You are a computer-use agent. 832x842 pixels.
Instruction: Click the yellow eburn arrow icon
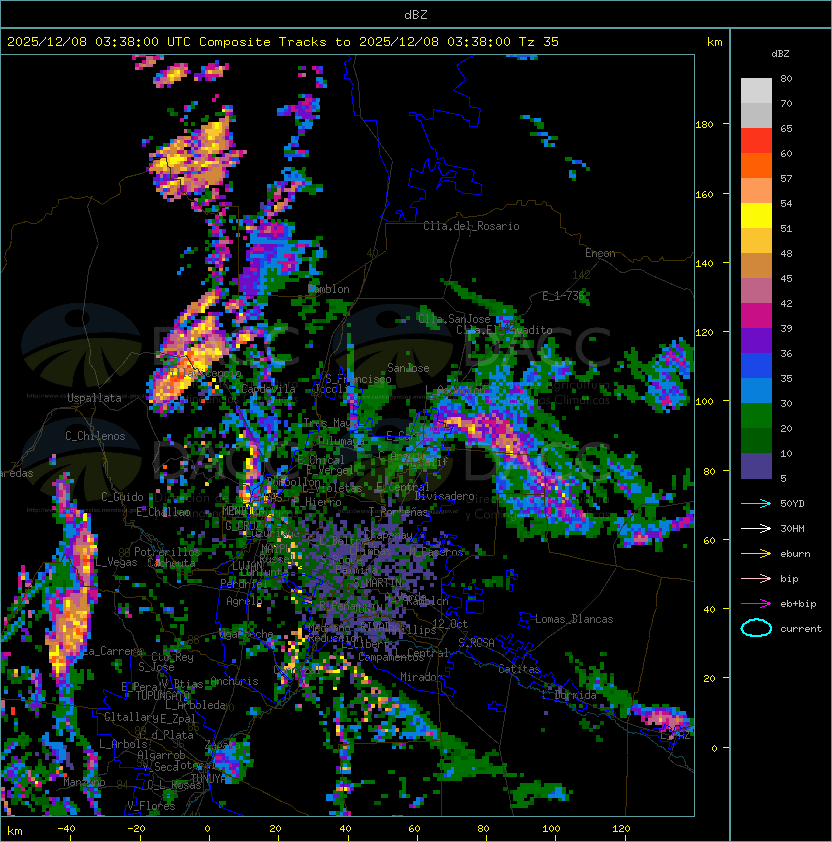[756, 554]
